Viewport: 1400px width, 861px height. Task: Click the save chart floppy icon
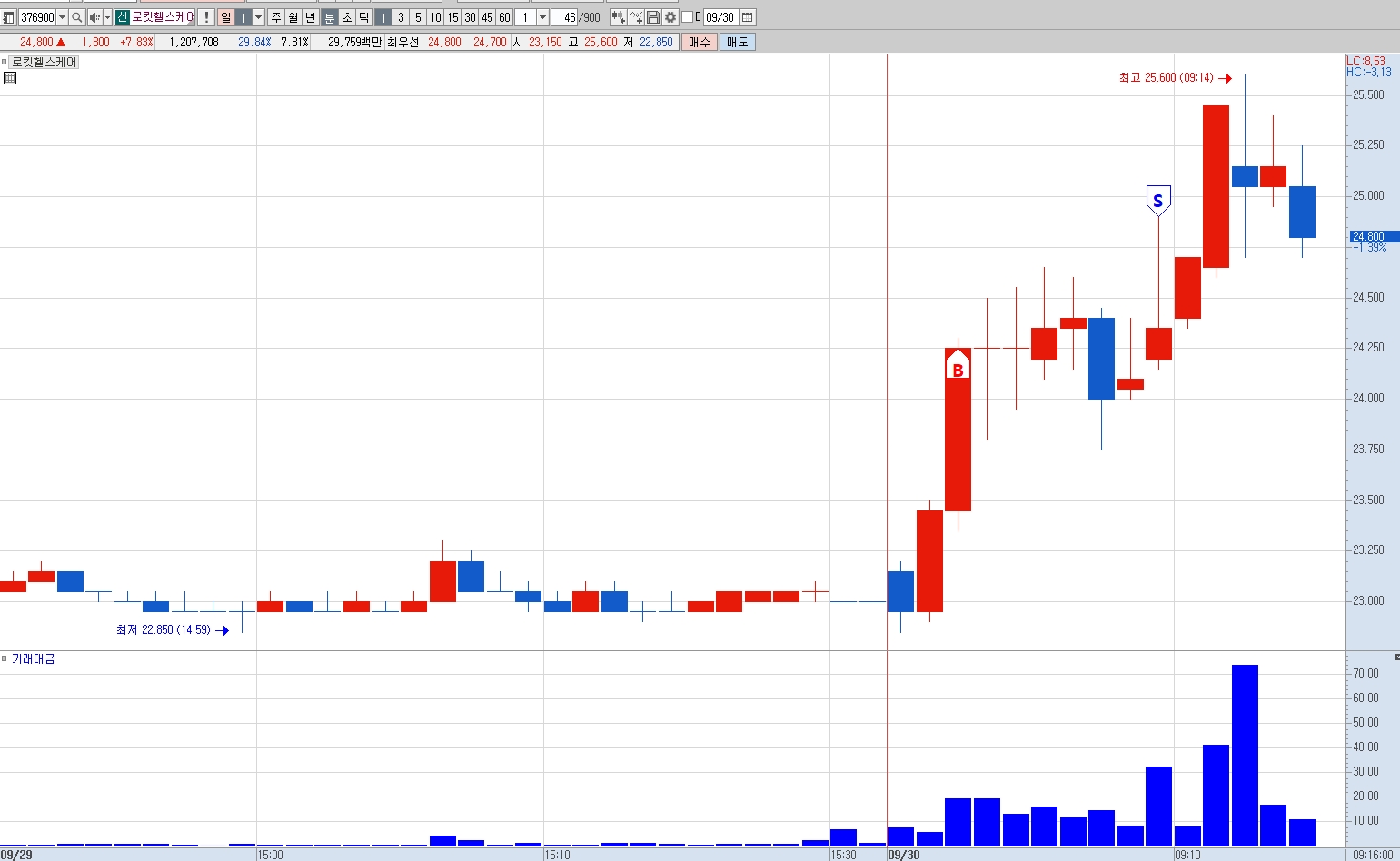(x=653, y=17)
